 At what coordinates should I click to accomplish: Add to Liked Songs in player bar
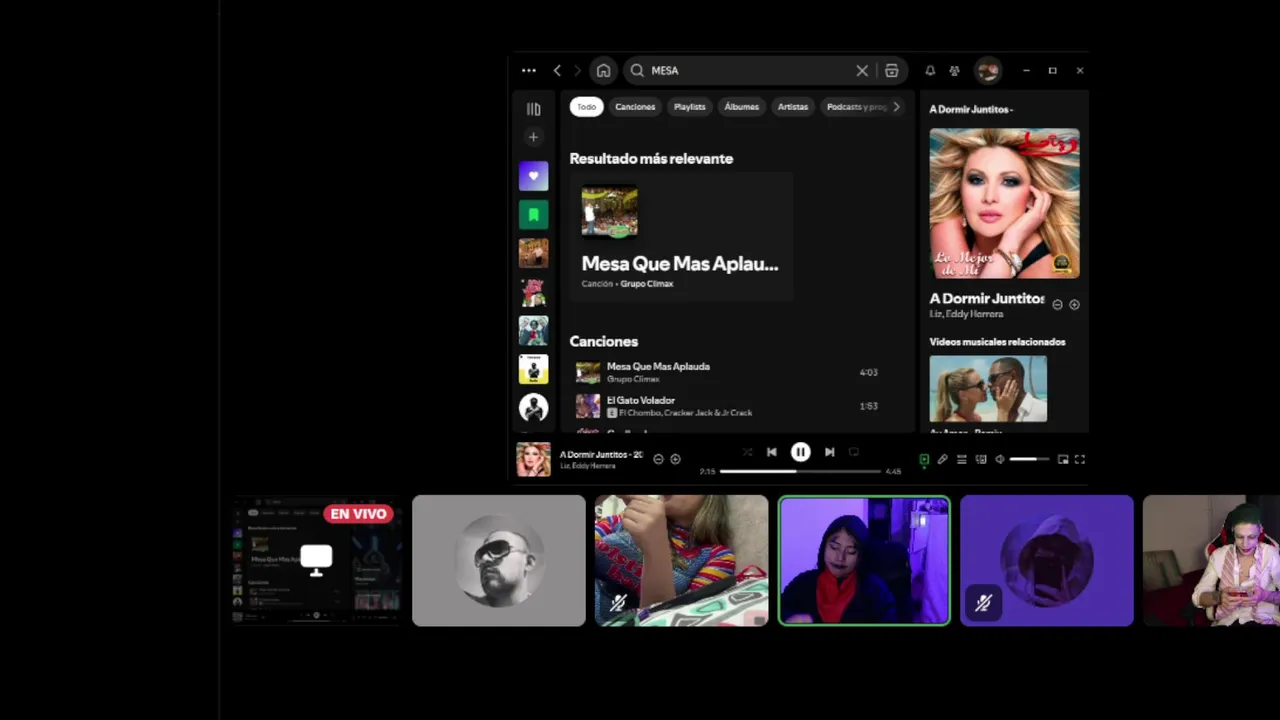675,459
